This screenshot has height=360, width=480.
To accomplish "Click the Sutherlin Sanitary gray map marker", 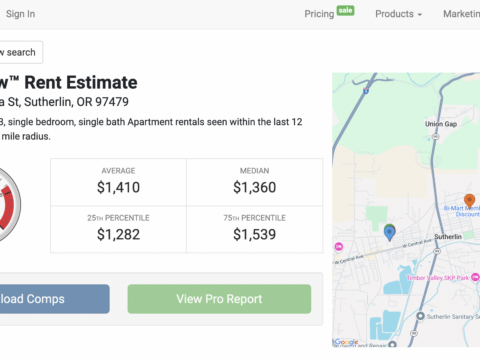I will [420, 316].
